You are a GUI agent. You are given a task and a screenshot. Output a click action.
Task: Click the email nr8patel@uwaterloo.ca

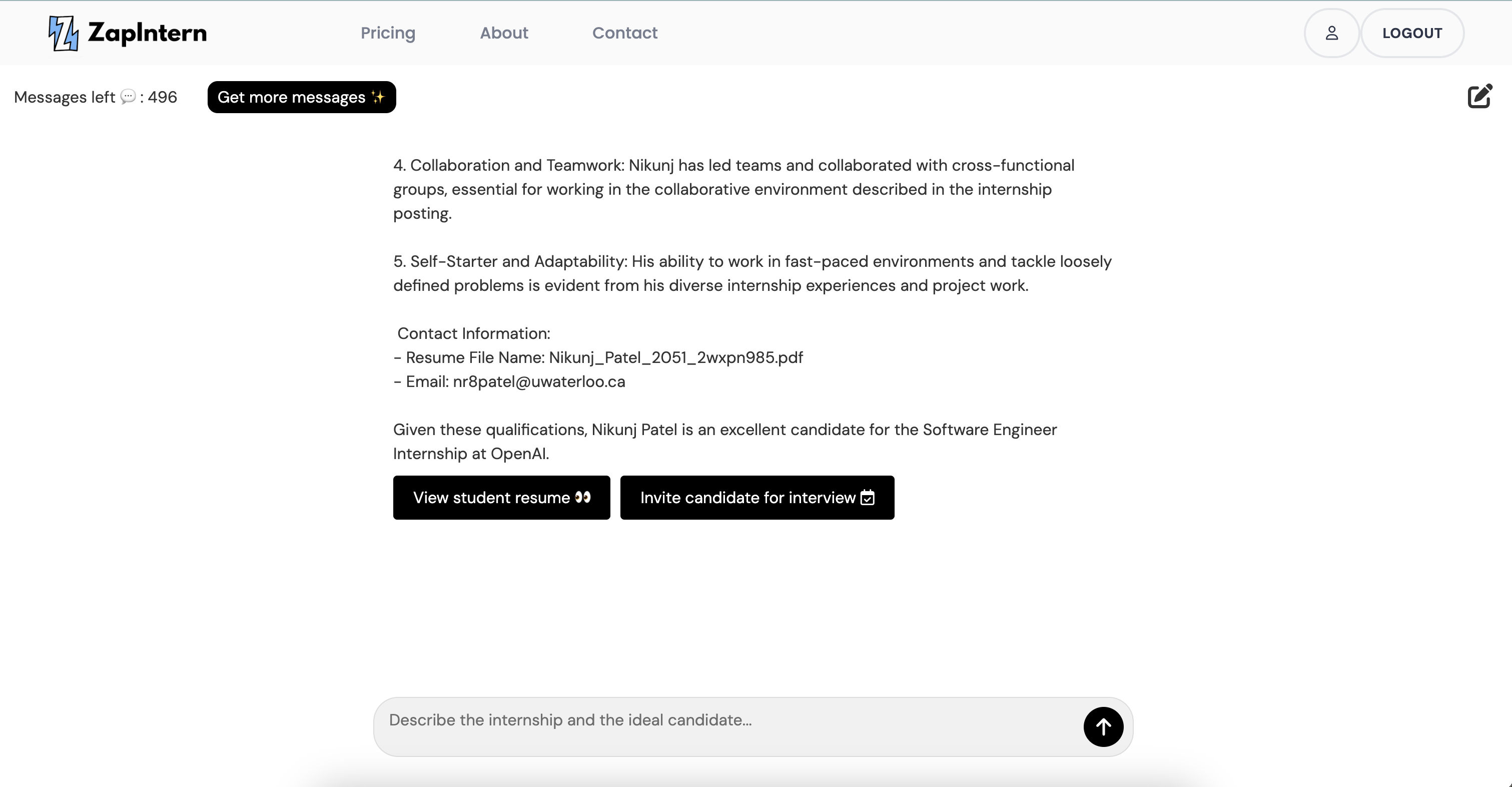(539, 382)
